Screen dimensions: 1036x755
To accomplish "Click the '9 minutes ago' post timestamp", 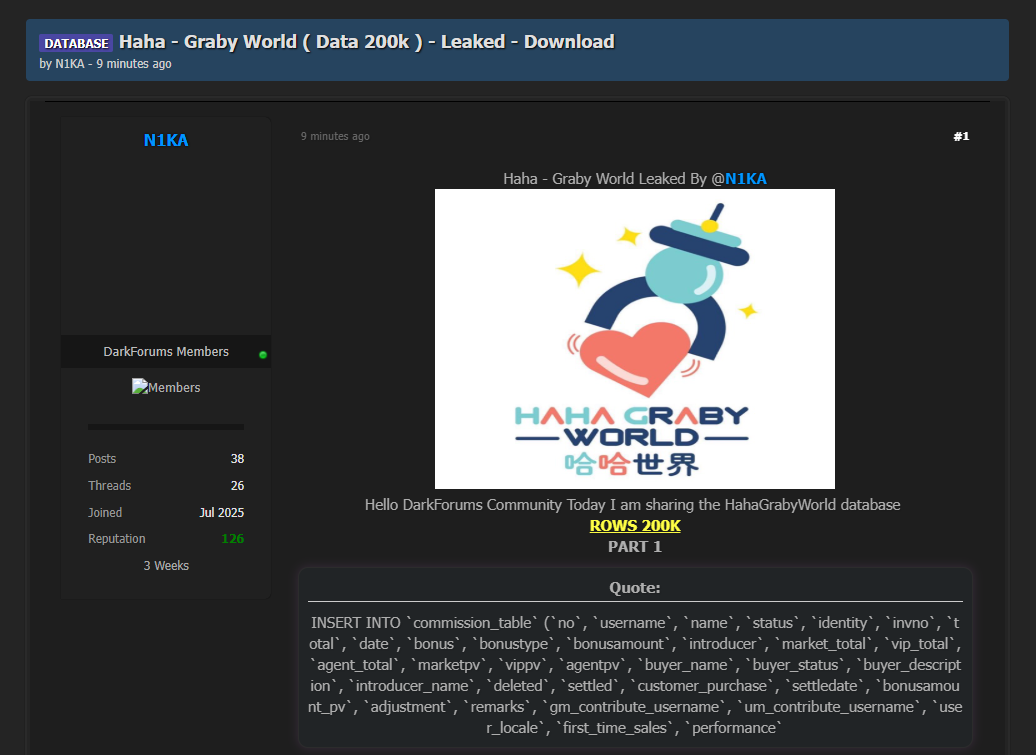I will click(335, 136).
